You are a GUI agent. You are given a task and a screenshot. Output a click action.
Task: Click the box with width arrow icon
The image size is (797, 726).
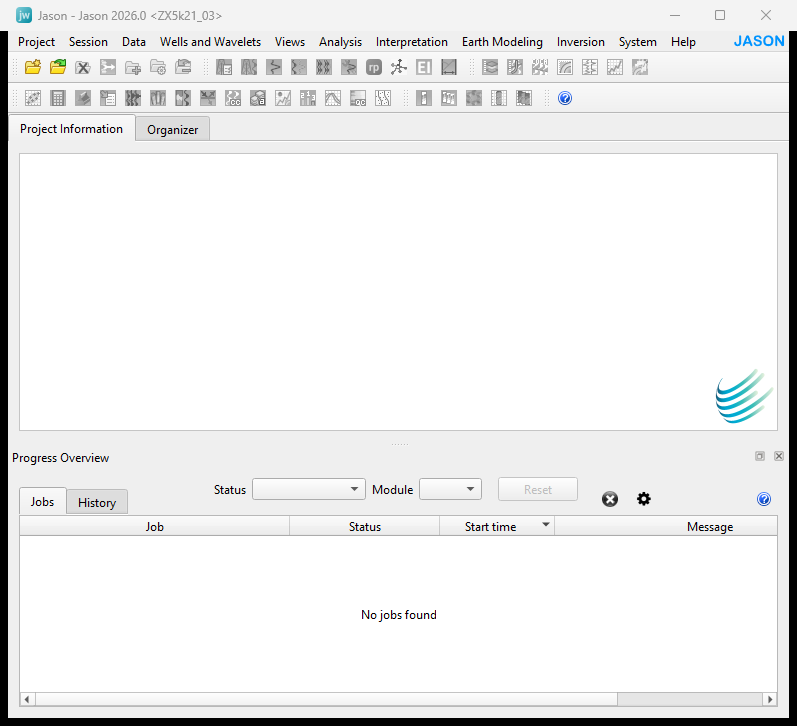448,67
